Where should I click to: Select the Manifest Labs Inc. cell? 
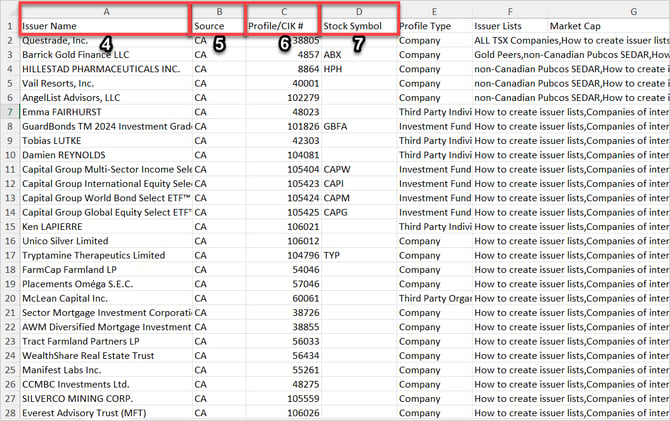106,370
